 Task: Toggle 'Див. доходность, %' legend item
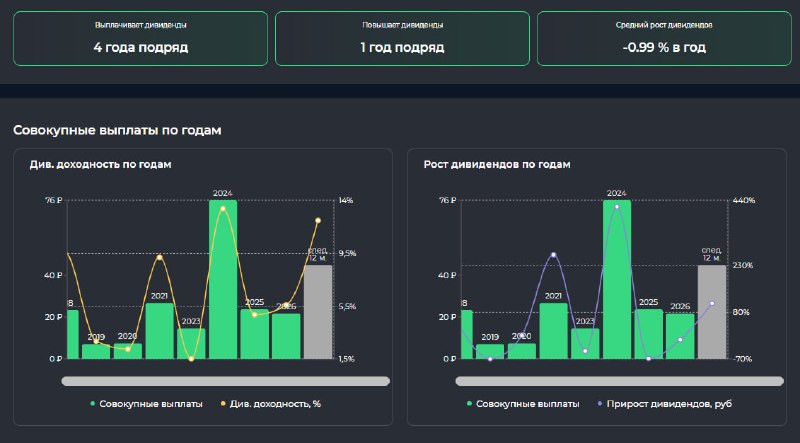pyautogui.click(x=271, y=404)
